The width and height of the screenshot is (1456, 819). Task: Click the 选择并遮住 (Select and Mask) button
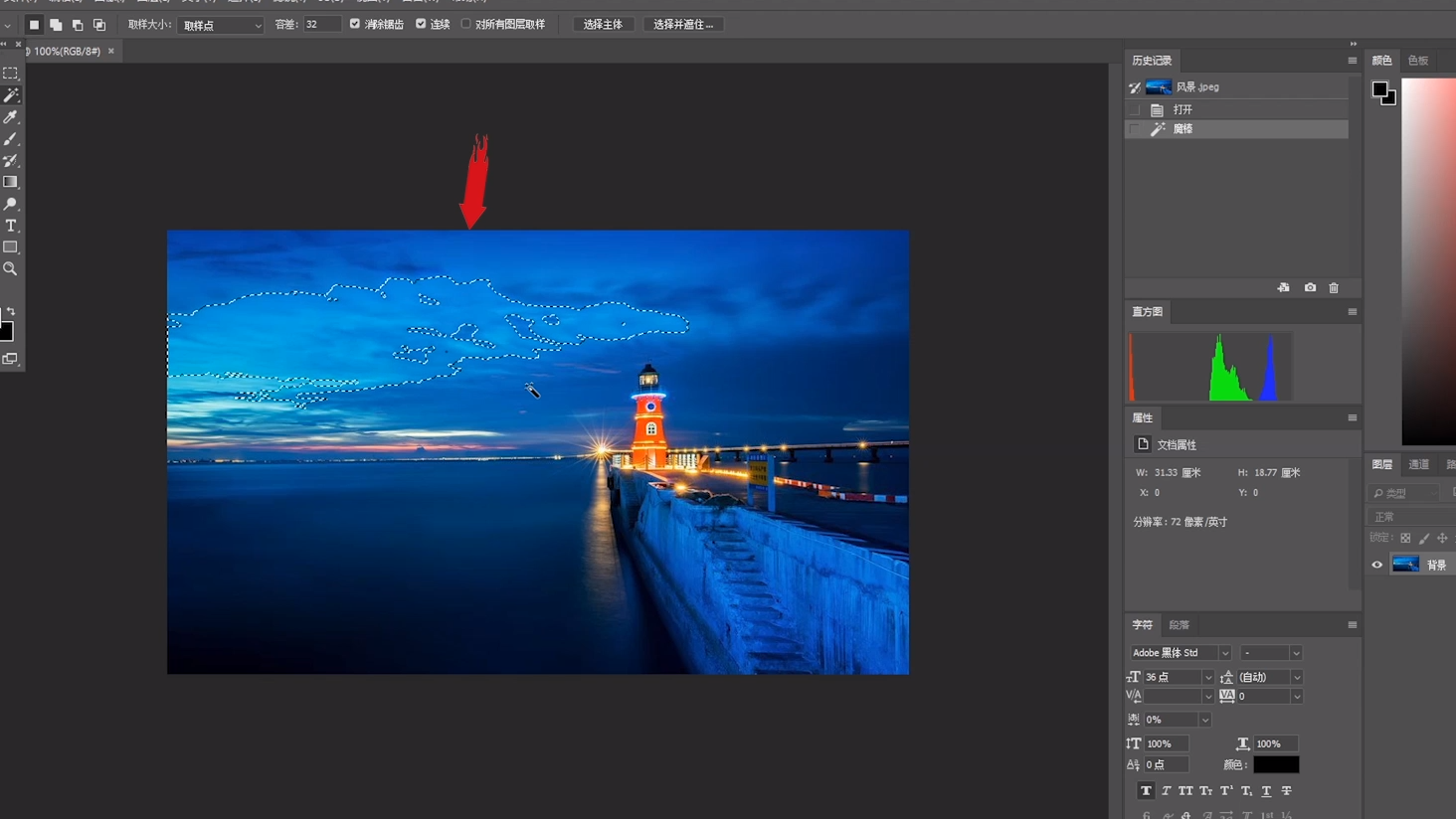(x=683, y=25)
